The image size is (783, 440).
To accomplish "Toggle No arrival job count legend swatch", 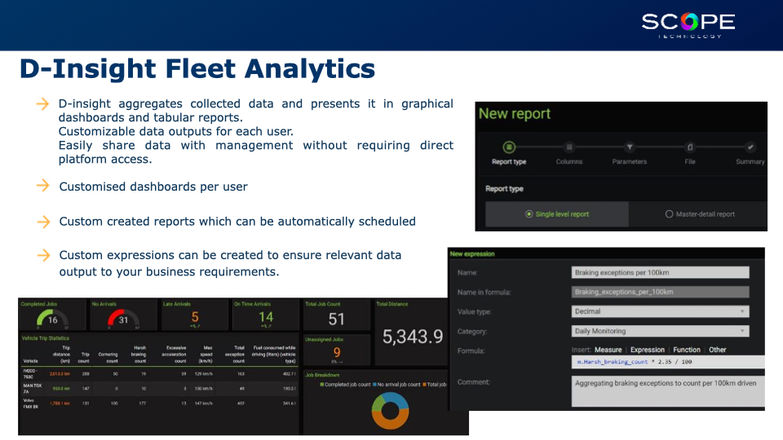I will click(375, 385).
